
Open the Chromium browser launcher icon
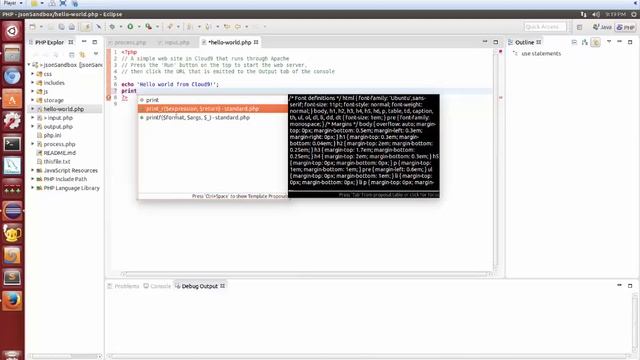(x=12, y=76)
